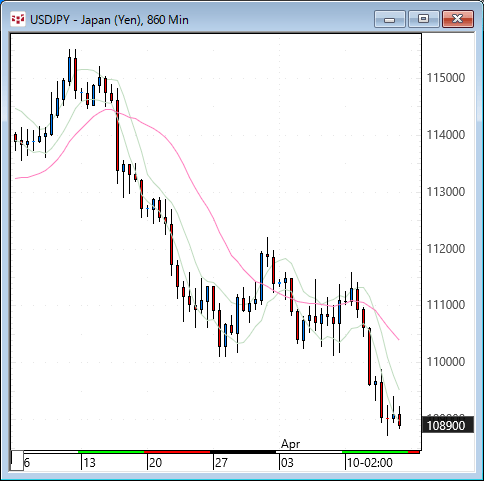Click the 112000 price axis label

[446, 249]
